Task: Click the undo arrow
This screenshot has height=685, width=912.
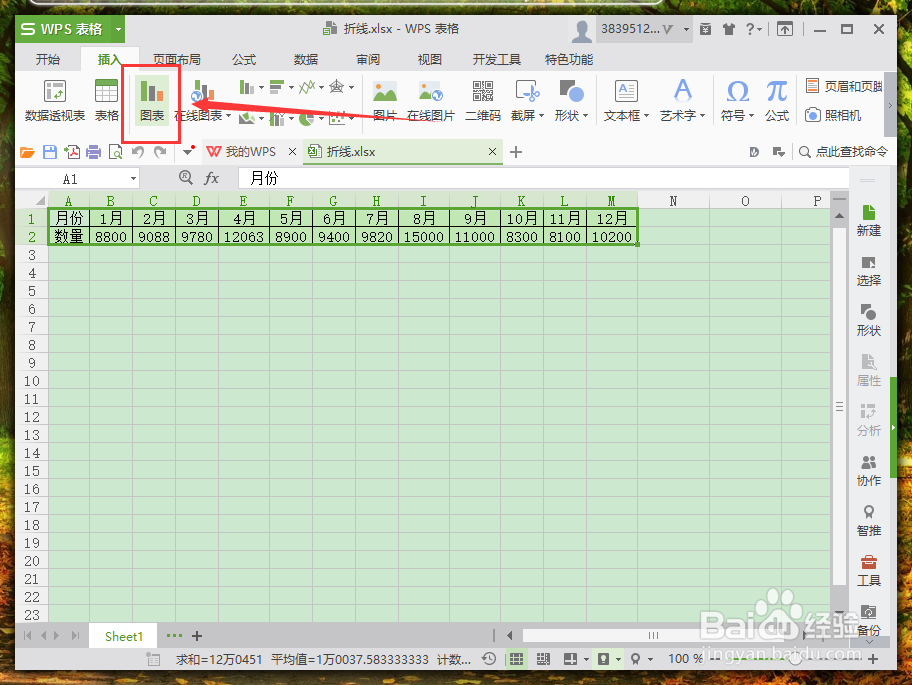Action: 138,152
